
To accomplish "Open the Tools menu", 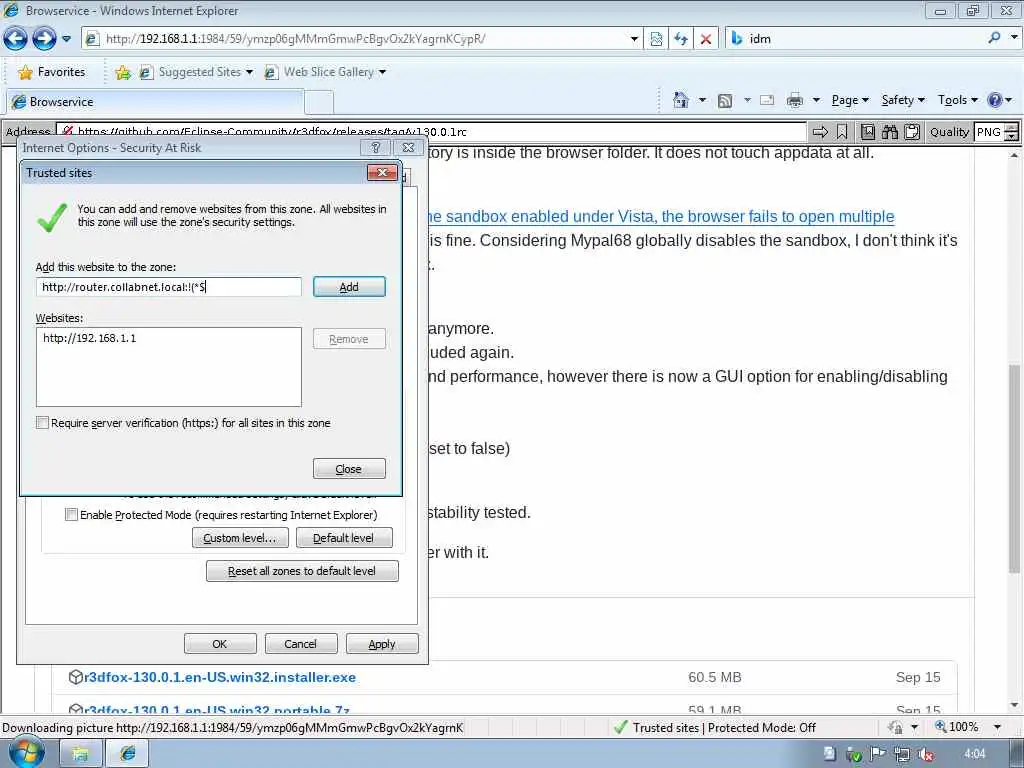I will tap(957, 100).
